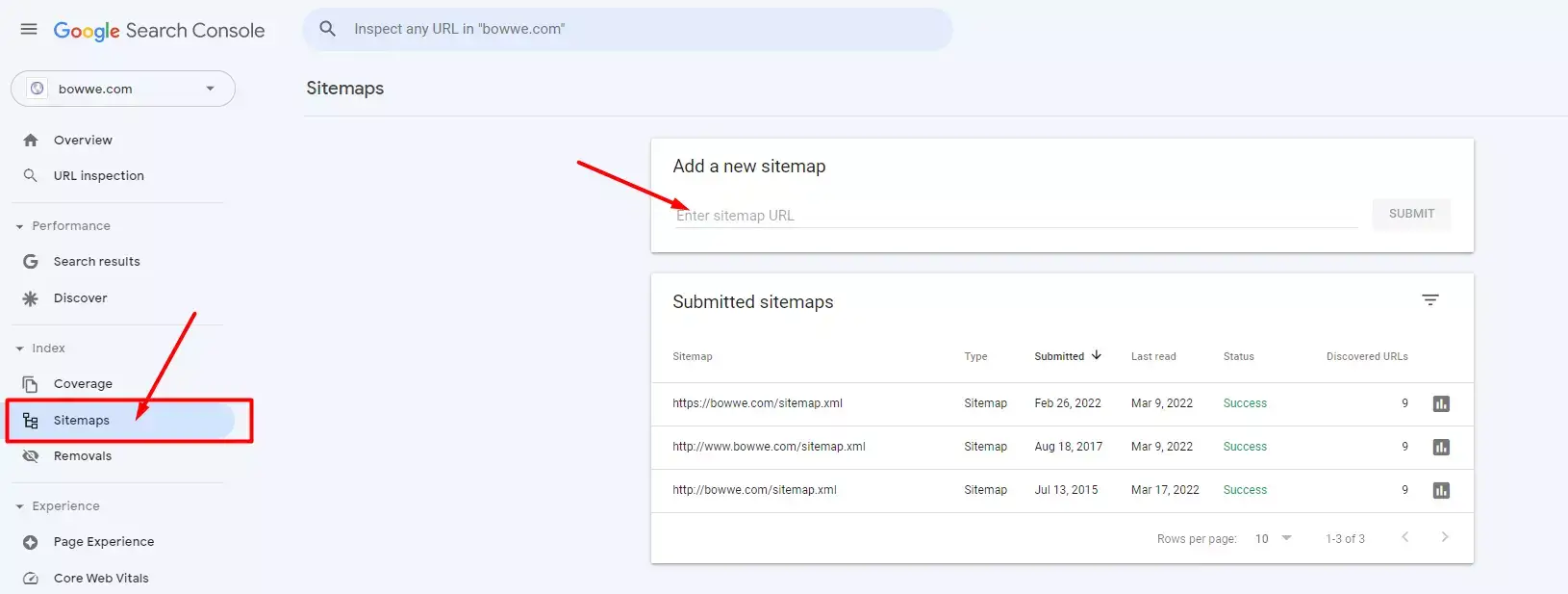Click the Mar 17, 2022 last read date

point(1165,490)
